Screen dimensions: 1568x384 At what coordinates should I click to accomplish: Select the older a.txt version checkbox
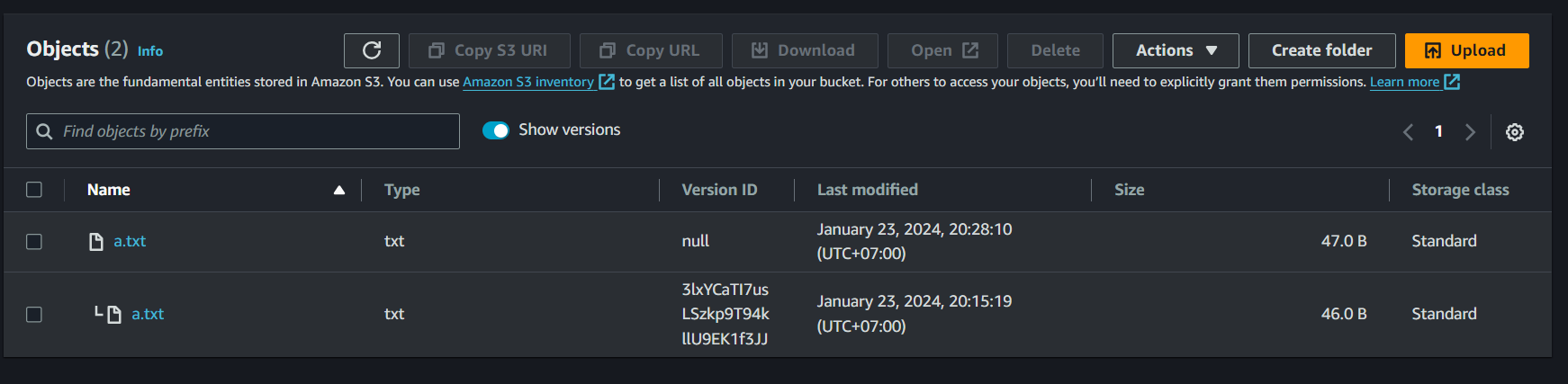click(34, 315)
